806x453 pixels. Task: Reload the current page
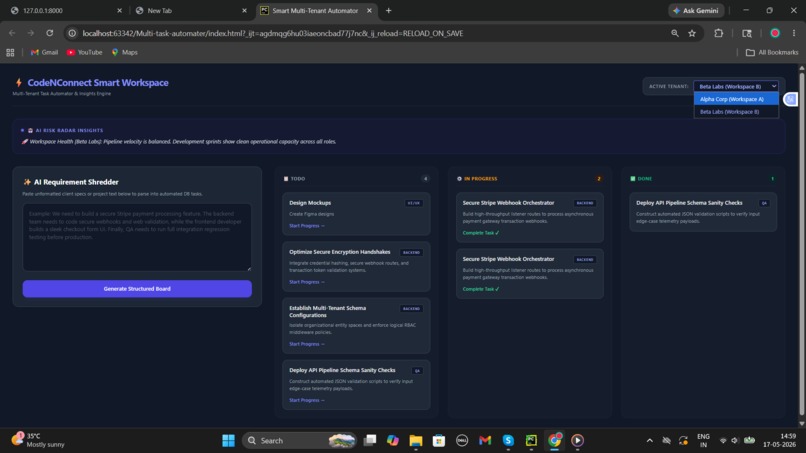(x=49, y=33)
